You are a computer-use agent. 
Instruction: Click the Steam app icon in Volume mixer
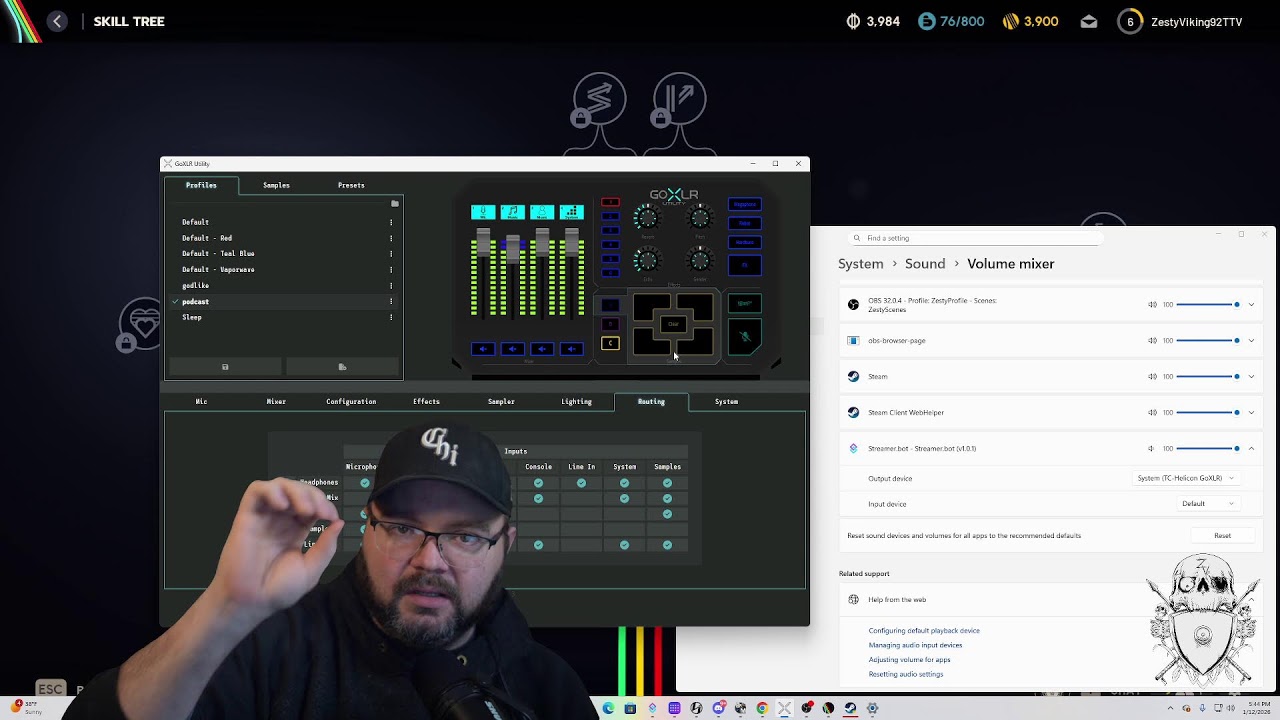853,376
